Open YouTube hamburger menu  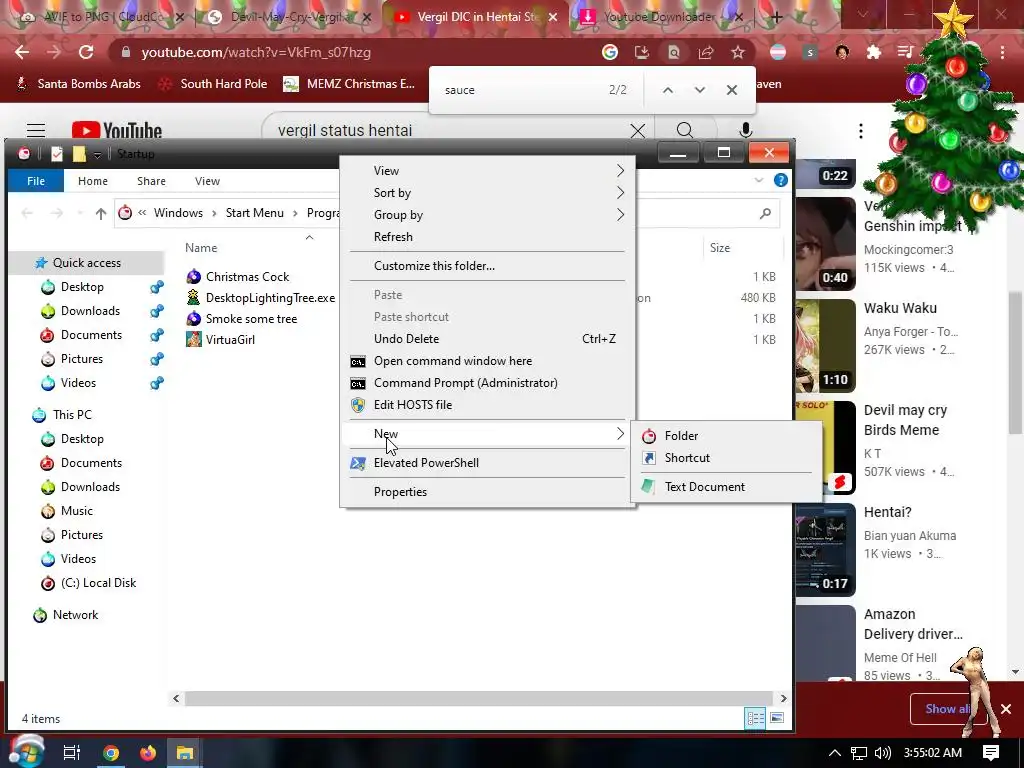[35, 130]
